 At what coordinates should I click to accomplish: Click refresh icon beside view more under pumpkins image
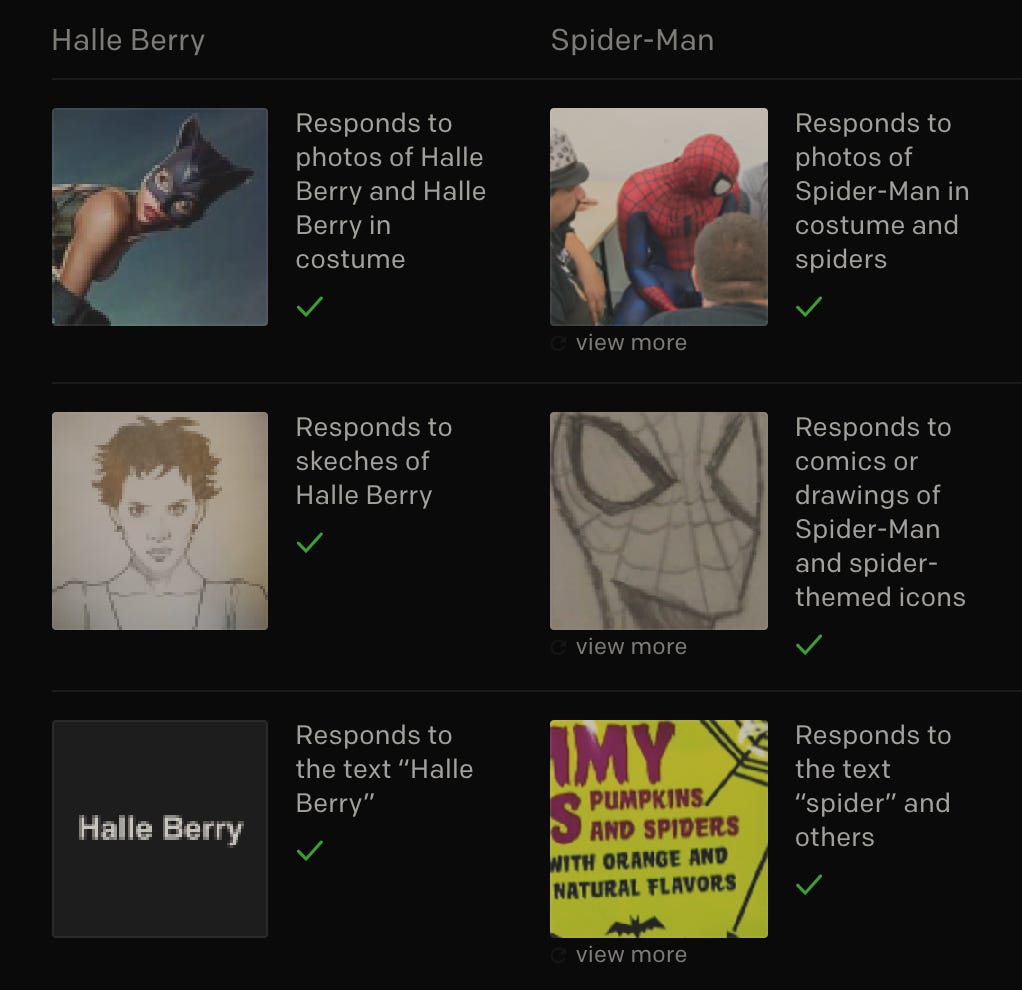[558, 955]
